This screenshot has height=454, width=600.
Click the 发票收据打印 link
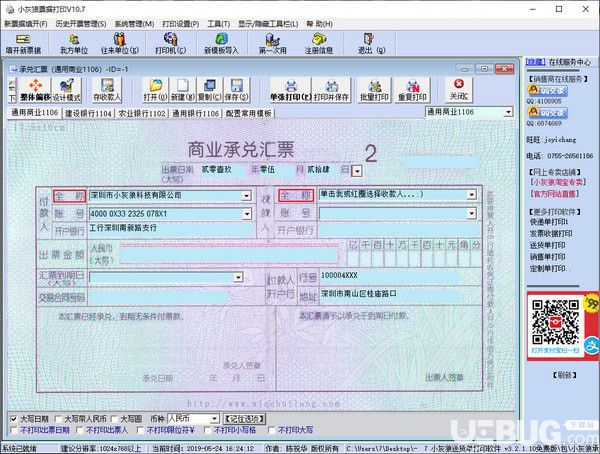(551, 234)
